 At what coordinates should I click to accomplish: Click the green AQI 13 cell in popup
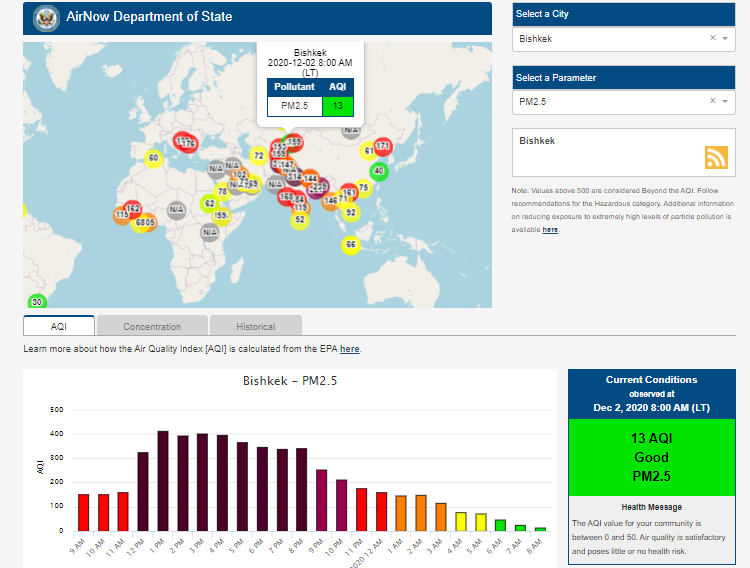click(x=338, y=105)
